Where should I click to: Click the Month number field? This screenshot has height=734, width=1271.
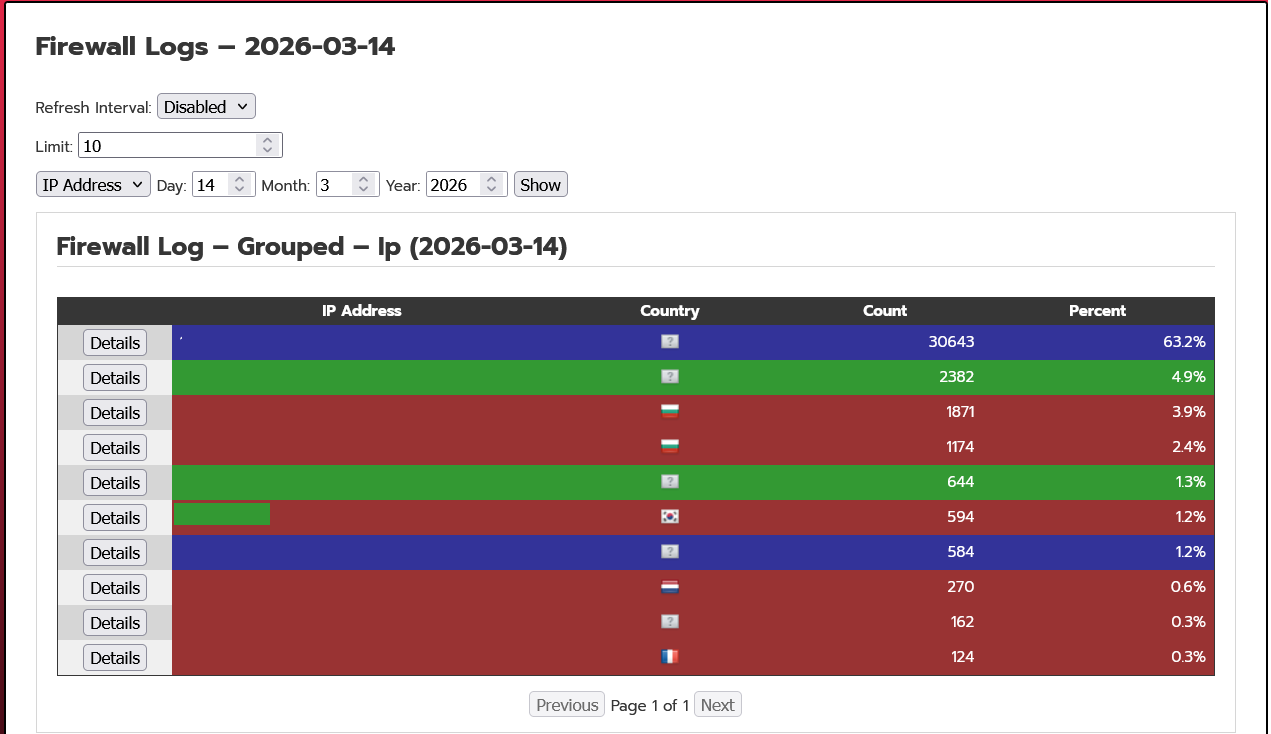point(334,185)
